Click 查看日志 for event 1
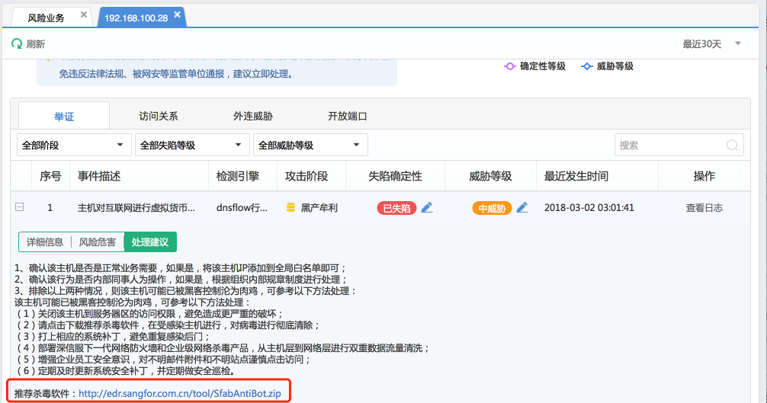This screenshot has width=767, height=403. tap(704, 208)
